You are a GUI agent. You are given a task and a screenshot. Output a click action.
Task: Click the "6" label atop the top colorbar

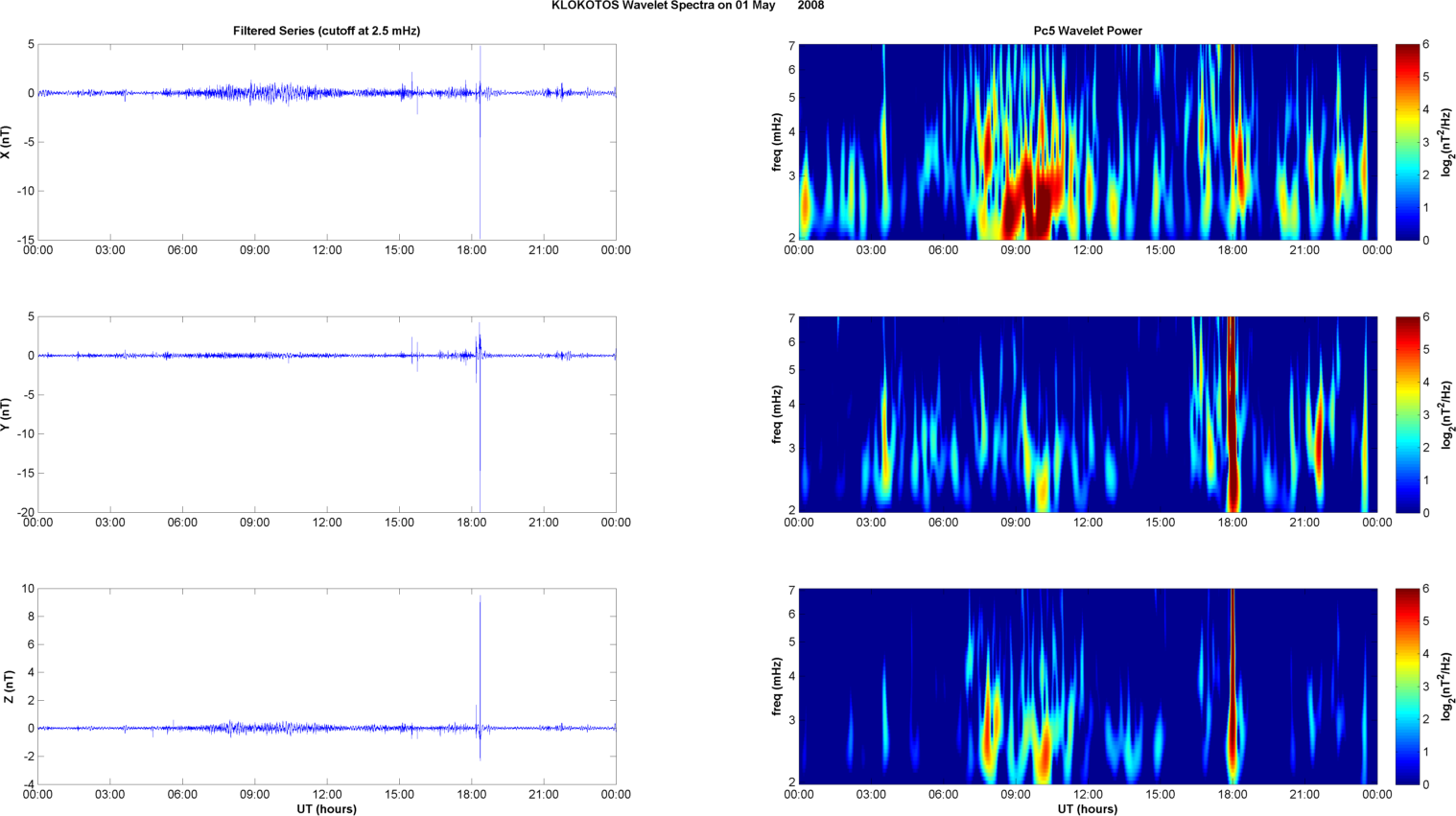point(1426,44)
